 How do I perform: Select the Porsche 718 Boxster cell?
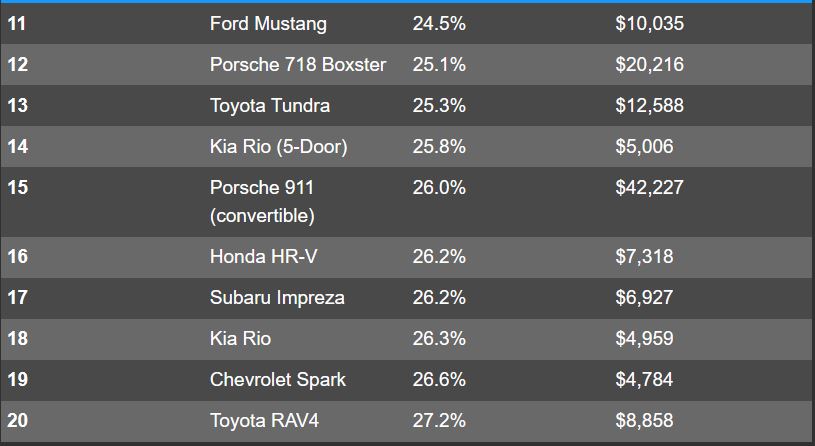click(x=297, y=65)
